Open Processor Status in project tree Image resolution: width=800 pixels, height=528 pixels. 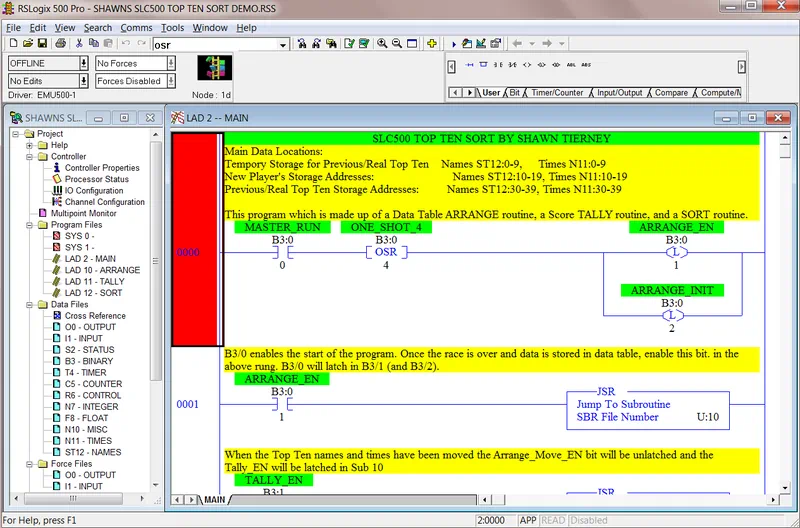(96, 179)
